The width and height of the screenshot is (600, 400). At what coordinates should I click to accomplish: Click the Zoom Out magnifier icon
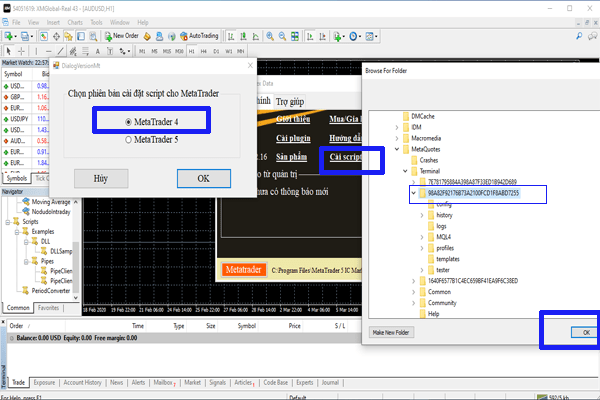click(282, 36)
